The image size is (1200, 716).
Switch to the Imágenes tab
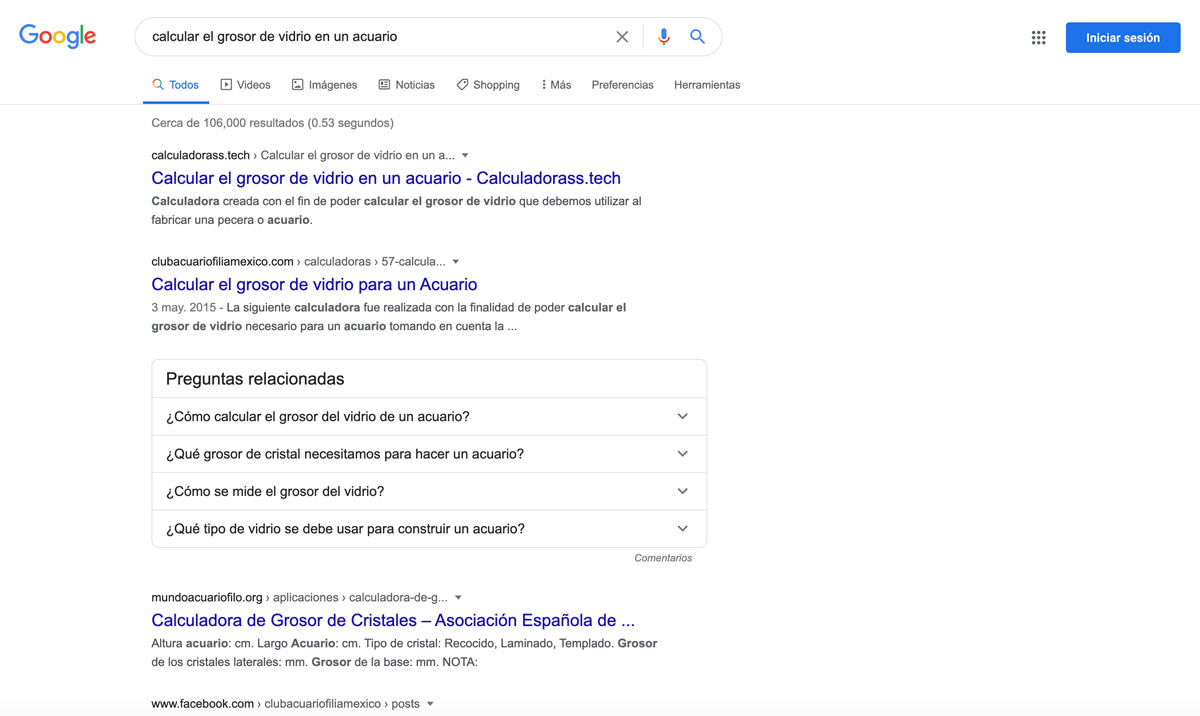click(x=324, y=85)
